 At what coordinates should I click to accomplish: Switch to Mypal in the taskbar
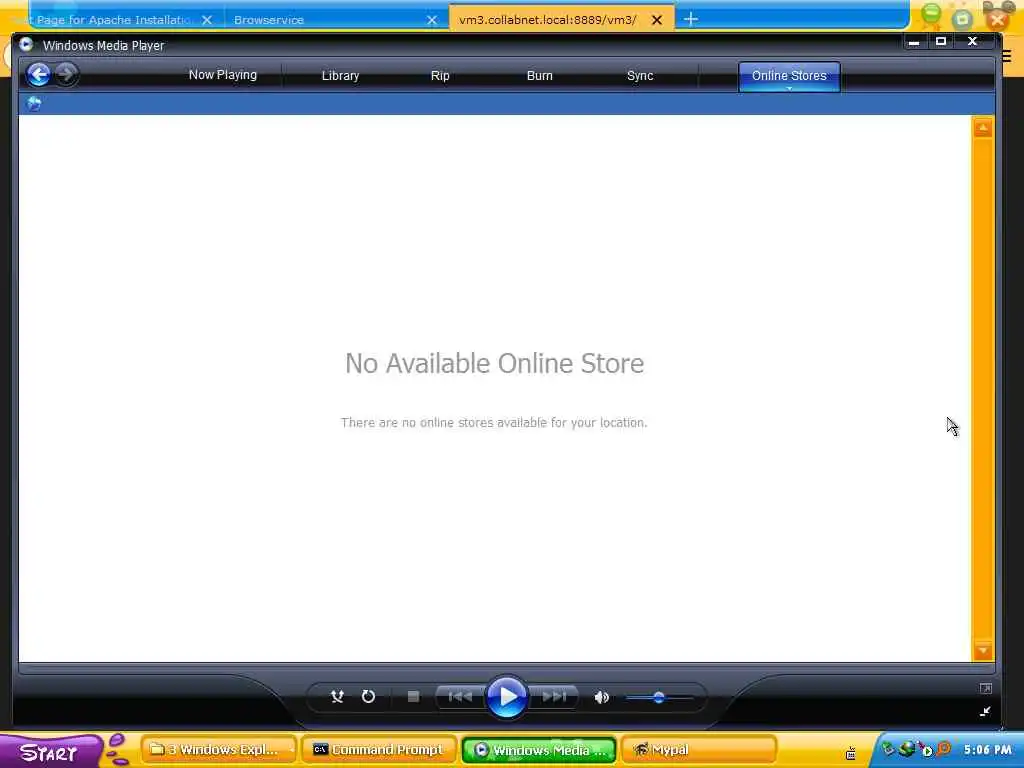pyautogui.click(x=699, y=750)
